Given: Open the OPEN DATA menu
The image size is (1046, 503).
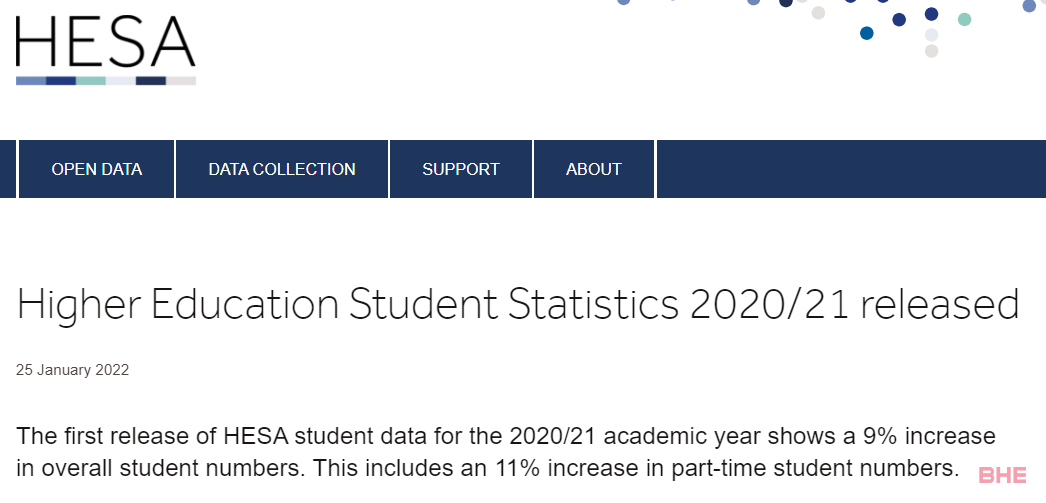Looking at the screenshot, I should tap(97, 169).
